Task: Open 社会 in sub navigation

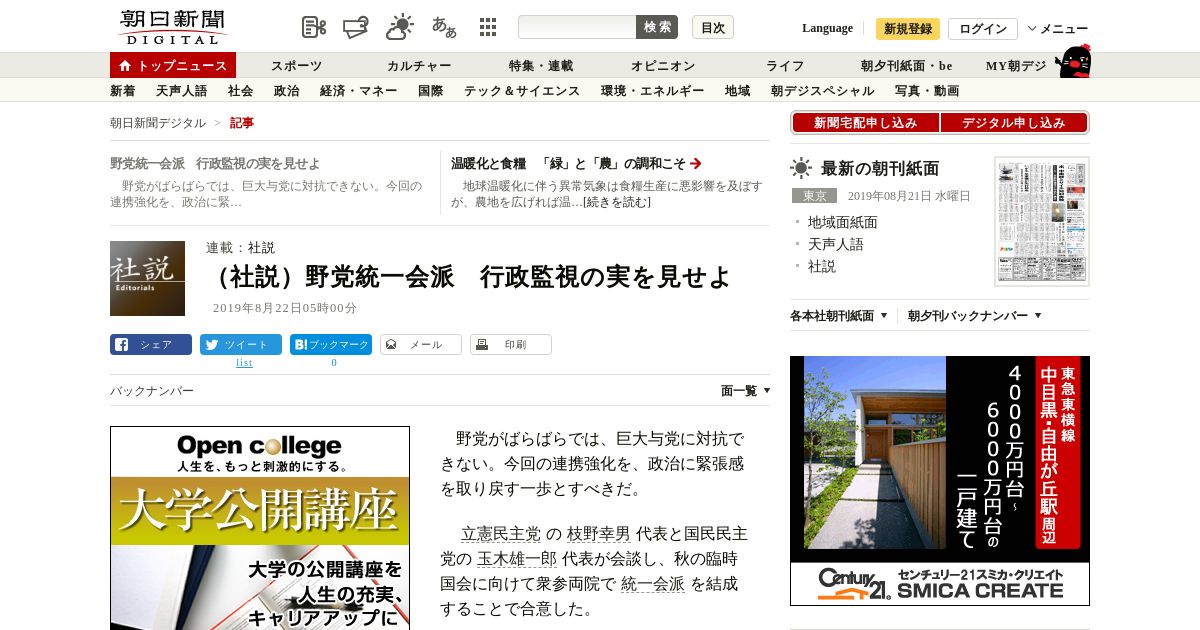Action: (x=241, y=91)
